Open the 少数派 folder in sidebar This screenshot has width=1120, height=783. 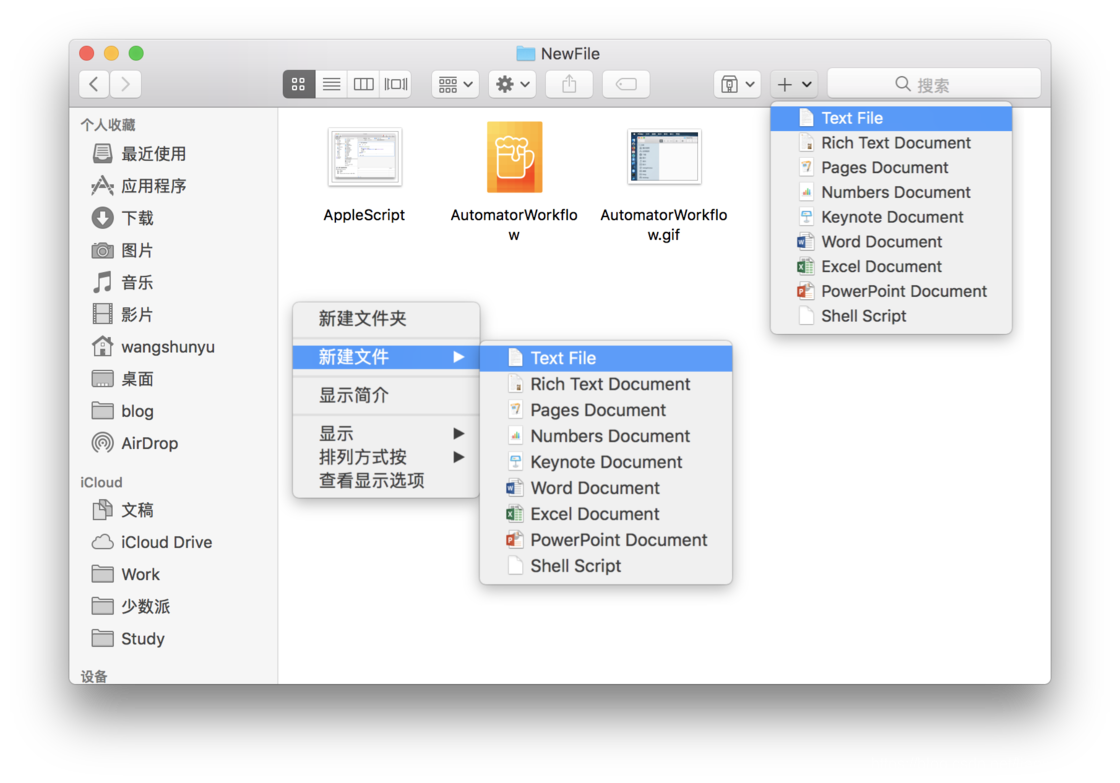pos(131,607)
